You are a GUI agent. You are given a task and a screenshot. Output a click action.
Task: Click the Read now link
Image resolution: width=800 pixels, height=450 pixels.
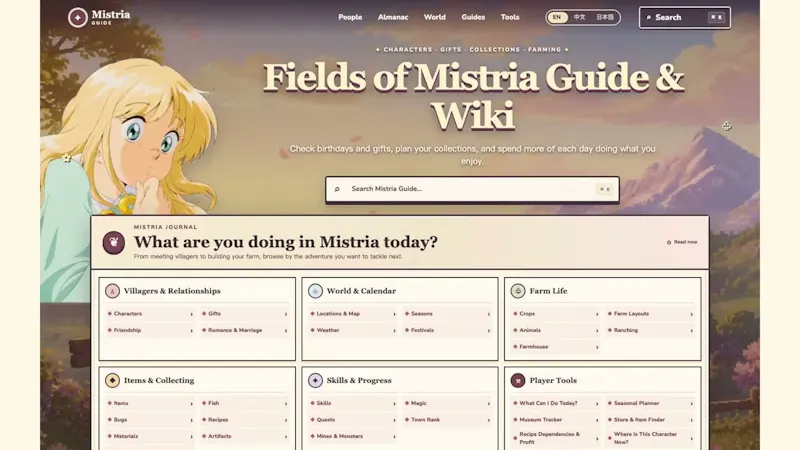tap(682, 242)
